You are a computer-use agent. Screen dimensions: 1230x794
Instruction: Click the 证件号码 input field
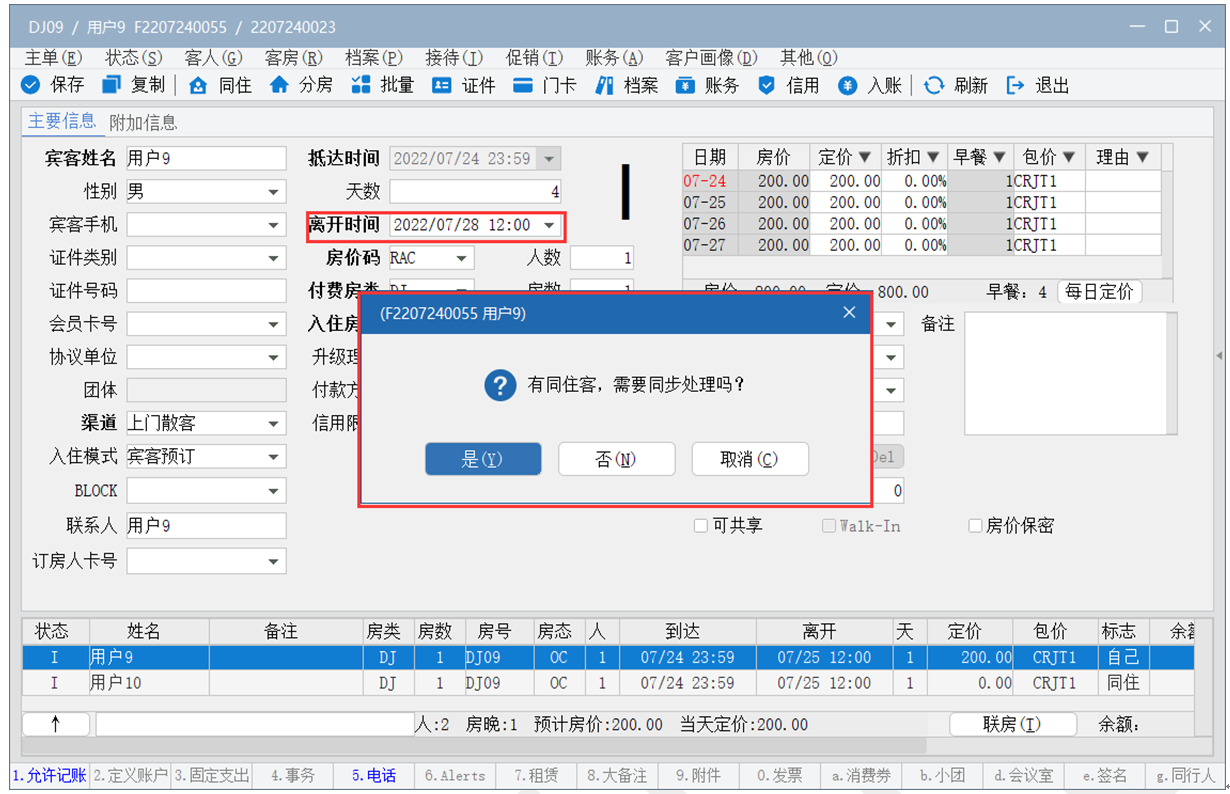point(206,291)
